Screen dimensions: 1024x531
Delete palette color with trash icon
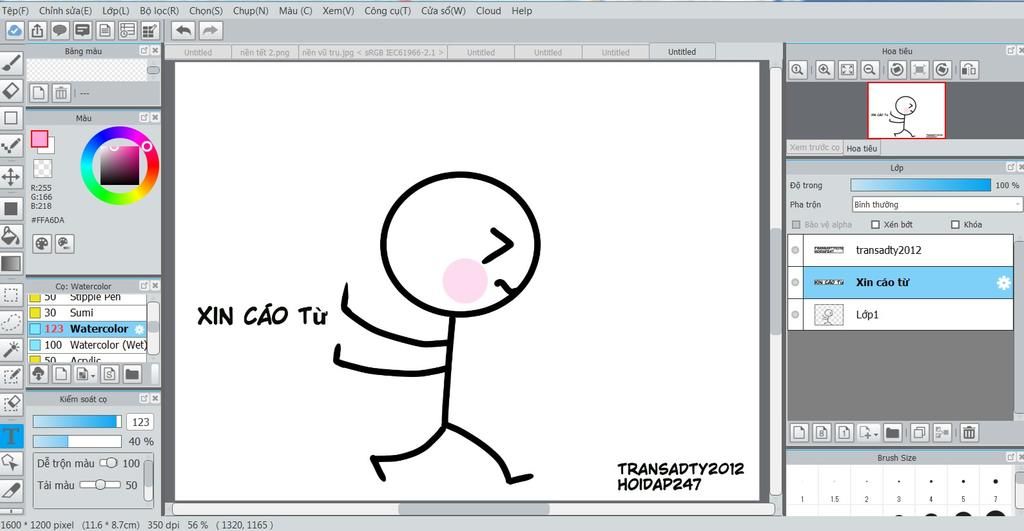pyautogui.click(x=61, y=93)
